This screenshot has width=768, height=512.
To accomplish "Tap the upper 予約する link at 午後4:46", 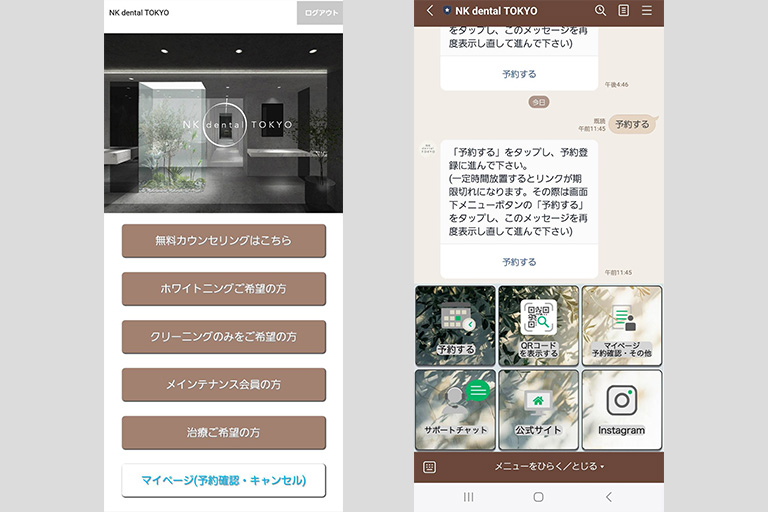I will pyautogui.click(x=519, y=74).
